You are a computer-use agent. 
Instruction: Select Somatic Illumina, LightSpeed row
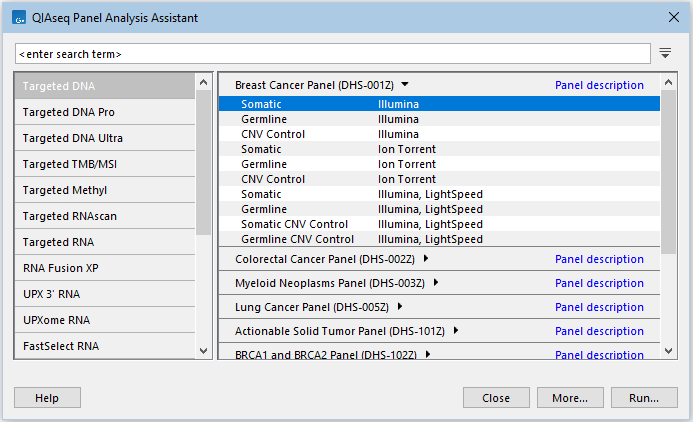(439, 194)
